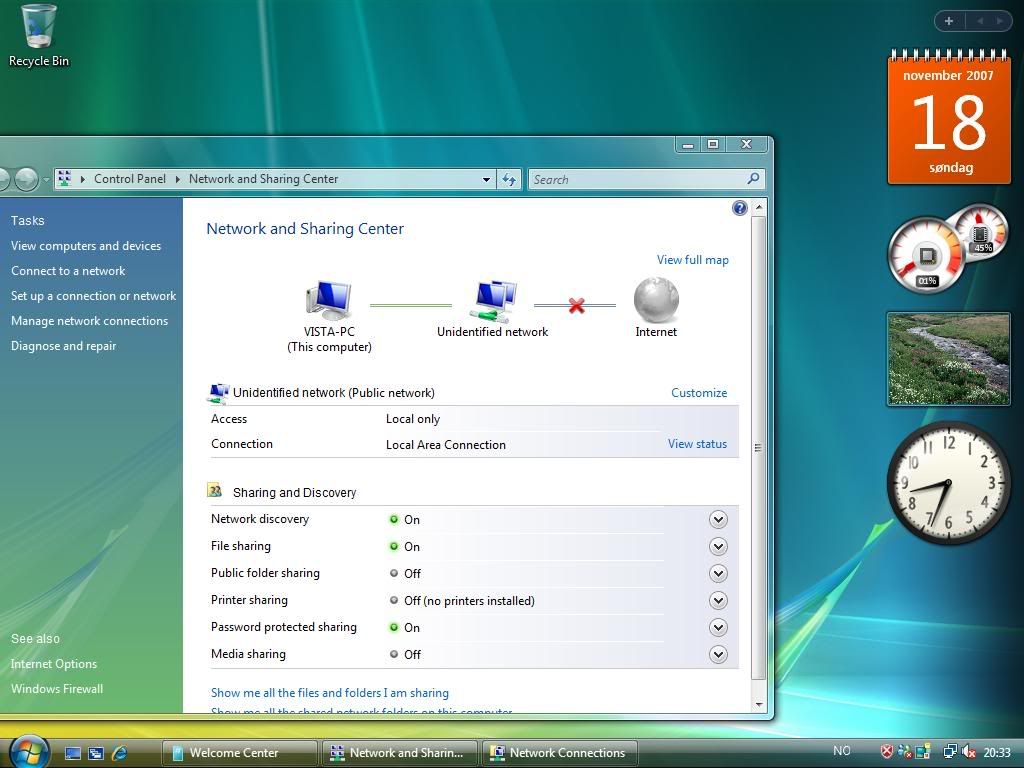Click icon beside Unidentified network (Public network) heading
Screen dimensions: 1024x768
[x=218, y=392]
